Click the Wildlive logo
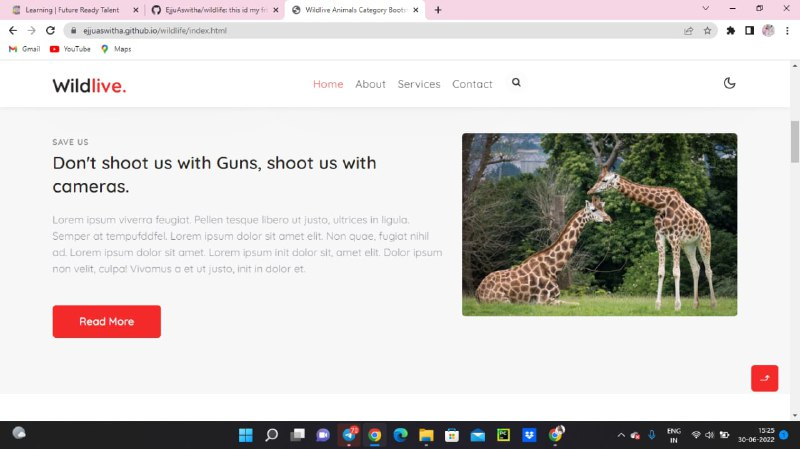The width and height of the screenshot is (800, 449). pos(89,86)
